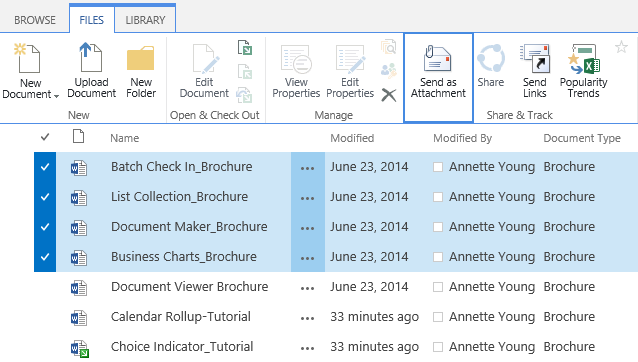Expand the New Document dropdown arrow
The image size is (638, 362).
click(x=57, y=96)
